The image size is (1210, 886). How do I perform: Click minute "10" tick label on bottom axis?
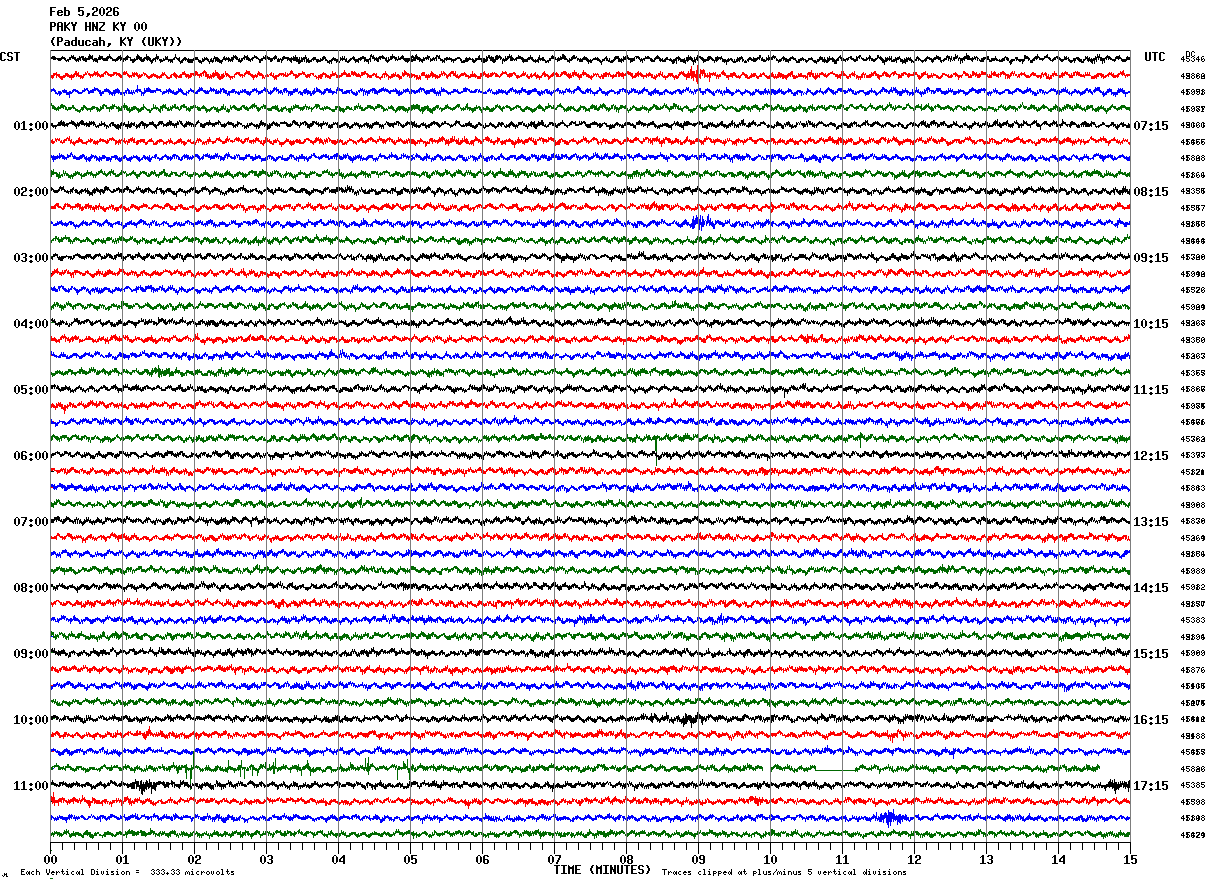[x=770, y=859]
